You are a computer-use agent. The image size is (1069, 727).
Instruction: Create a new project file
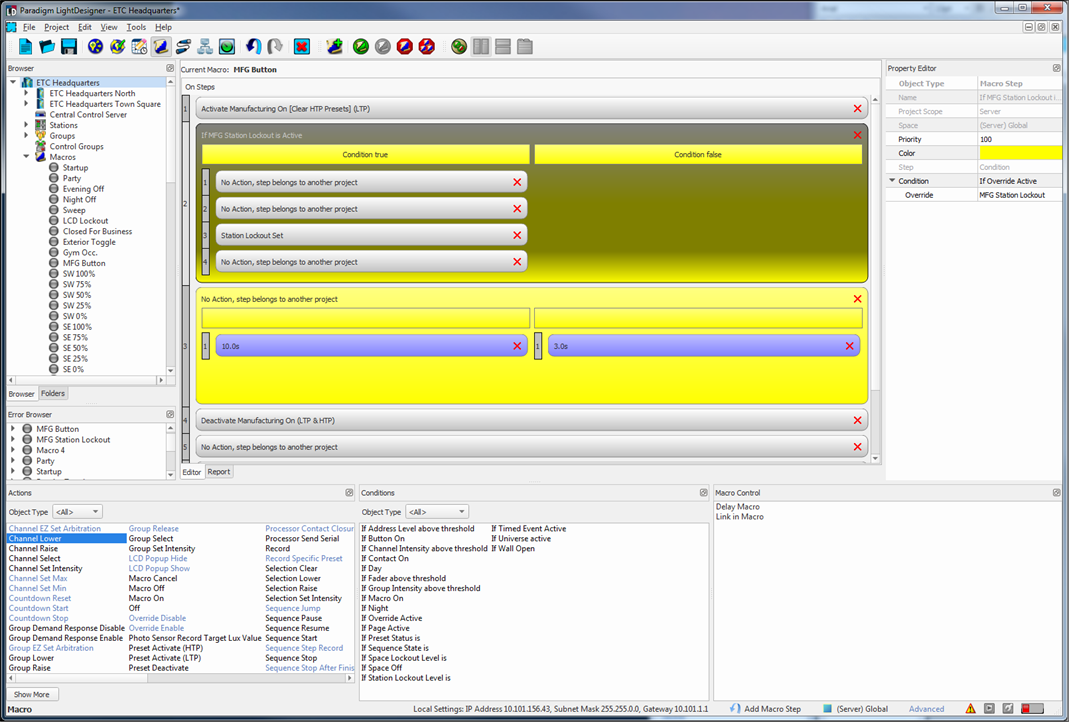point(25,46)
